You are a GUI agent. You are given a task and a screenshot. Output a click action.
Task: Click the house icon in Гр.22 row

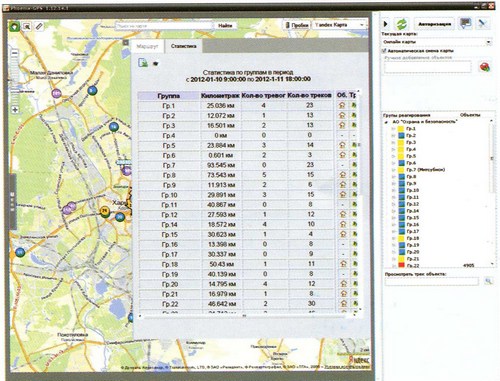(344, 303)
